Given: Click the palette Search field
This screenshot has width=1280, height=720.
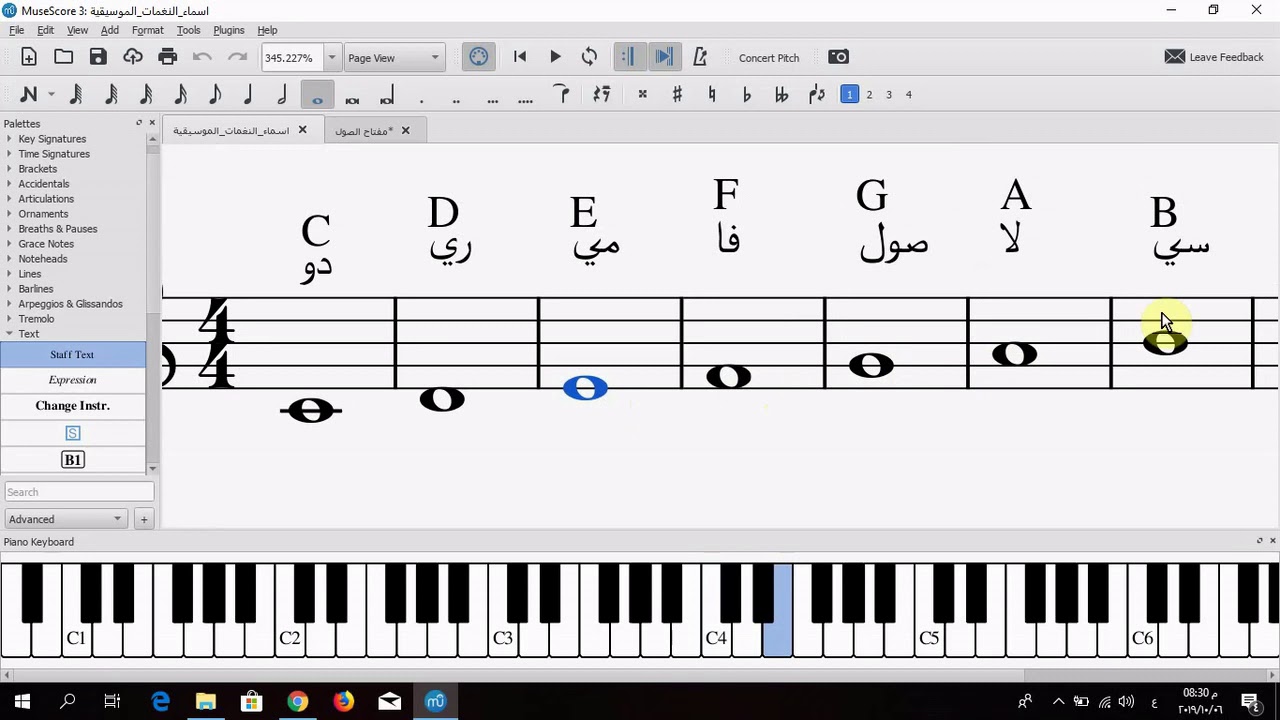Looking at the screenshot, I should [x=79, y=492].
